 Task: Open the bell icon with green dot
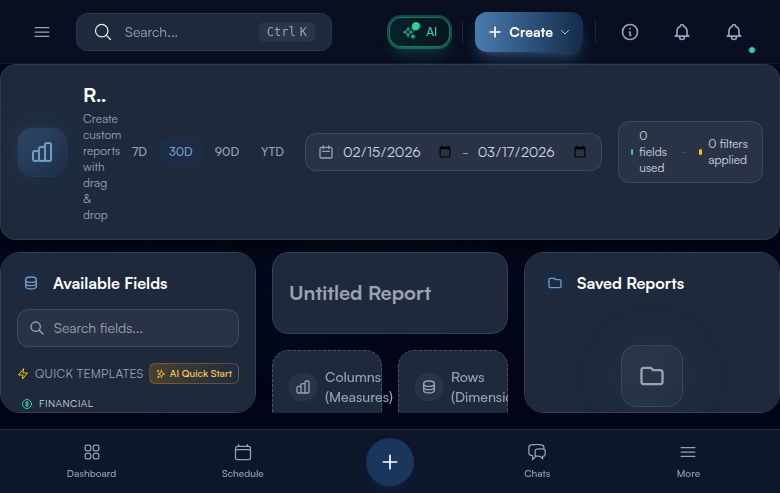pyautogui.click(x=734, y=32)
